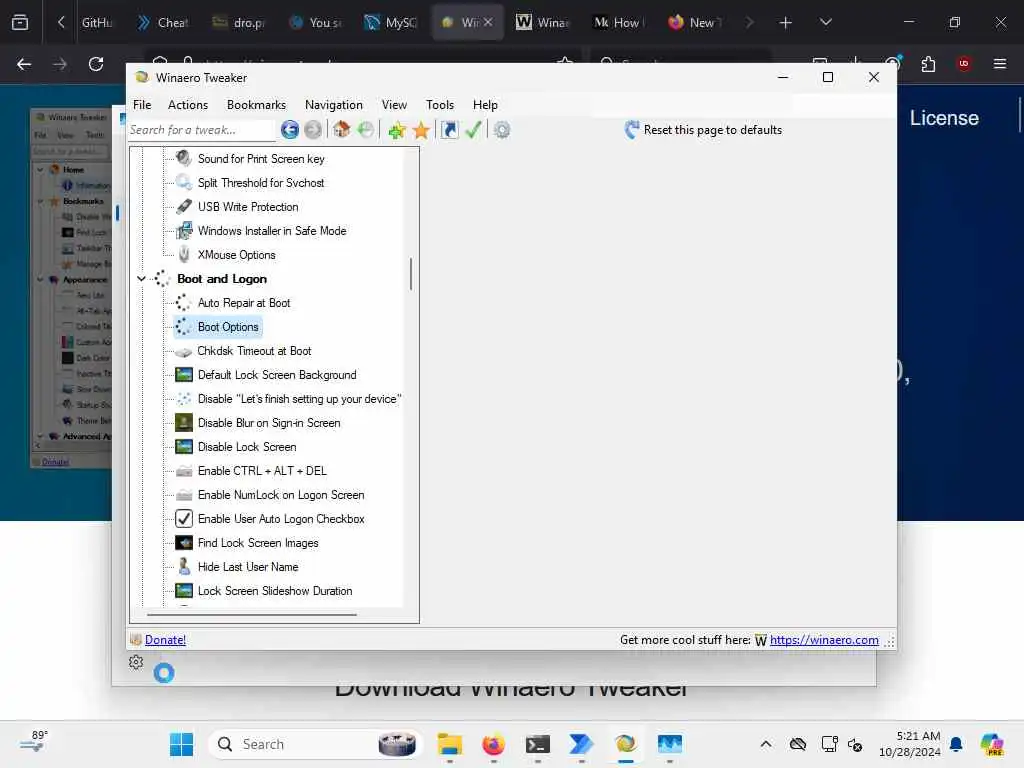1024x768 pixels.
Task: Click the License link on webpage
Action: click(944, 118)
